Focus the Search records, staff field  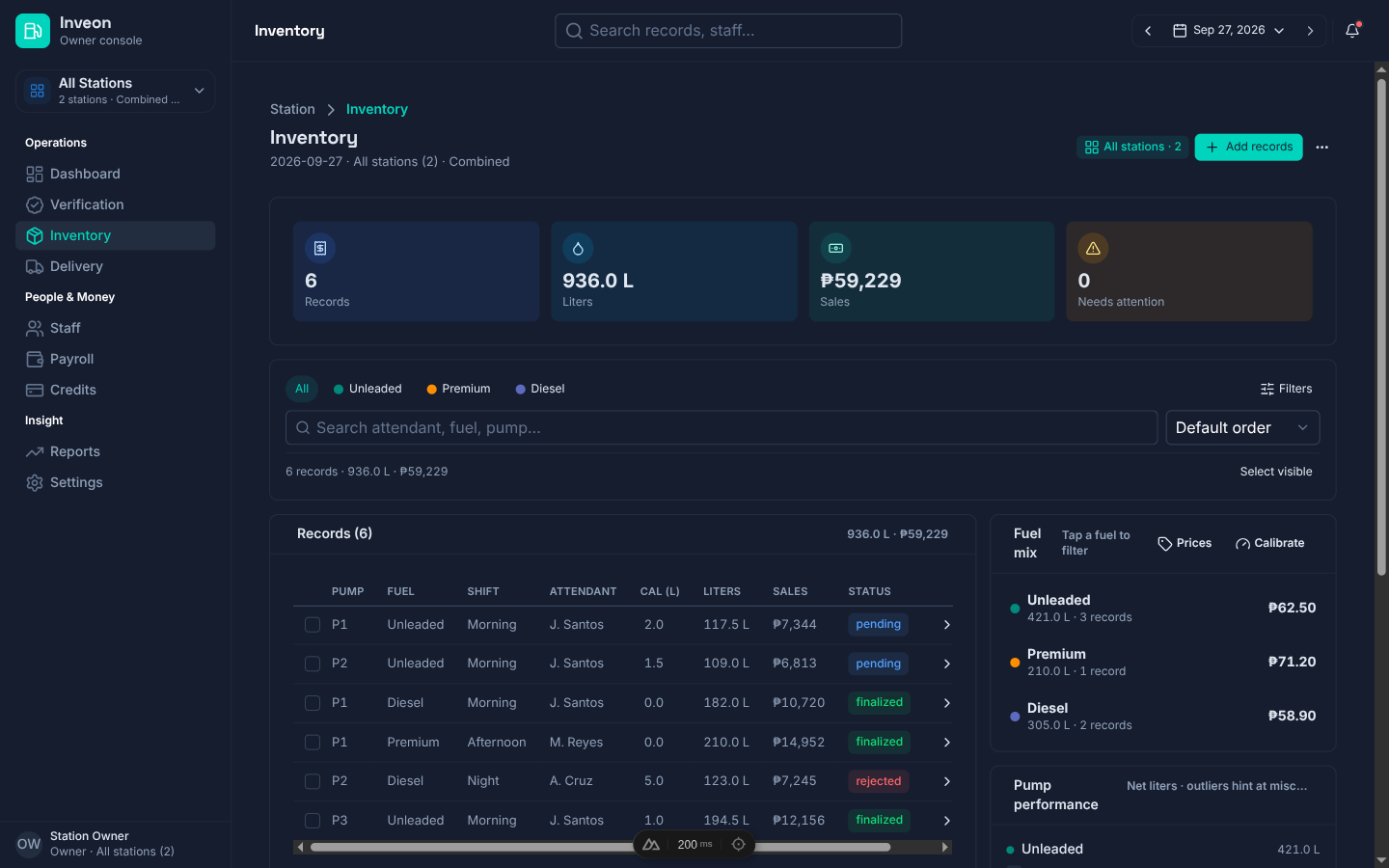tap(728, 31)
